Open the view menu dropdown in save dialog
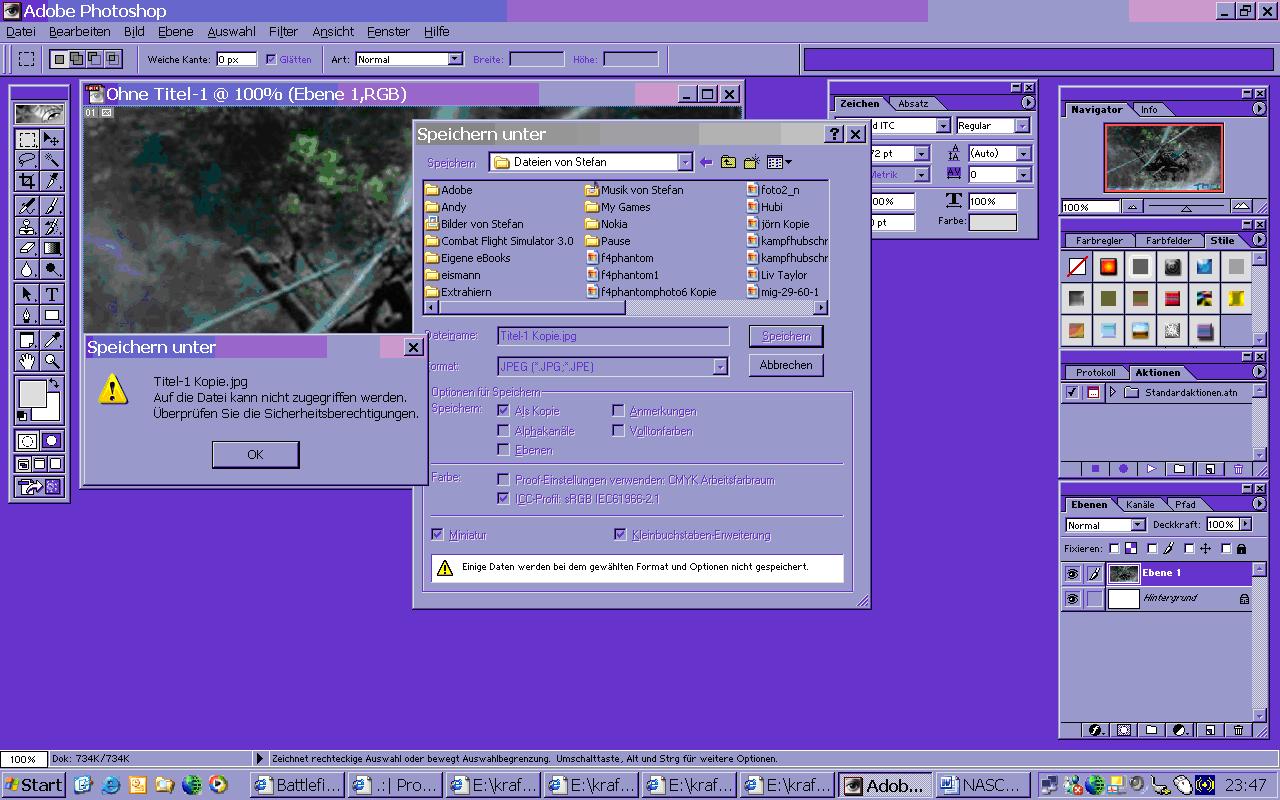 [x=780, y=162]
